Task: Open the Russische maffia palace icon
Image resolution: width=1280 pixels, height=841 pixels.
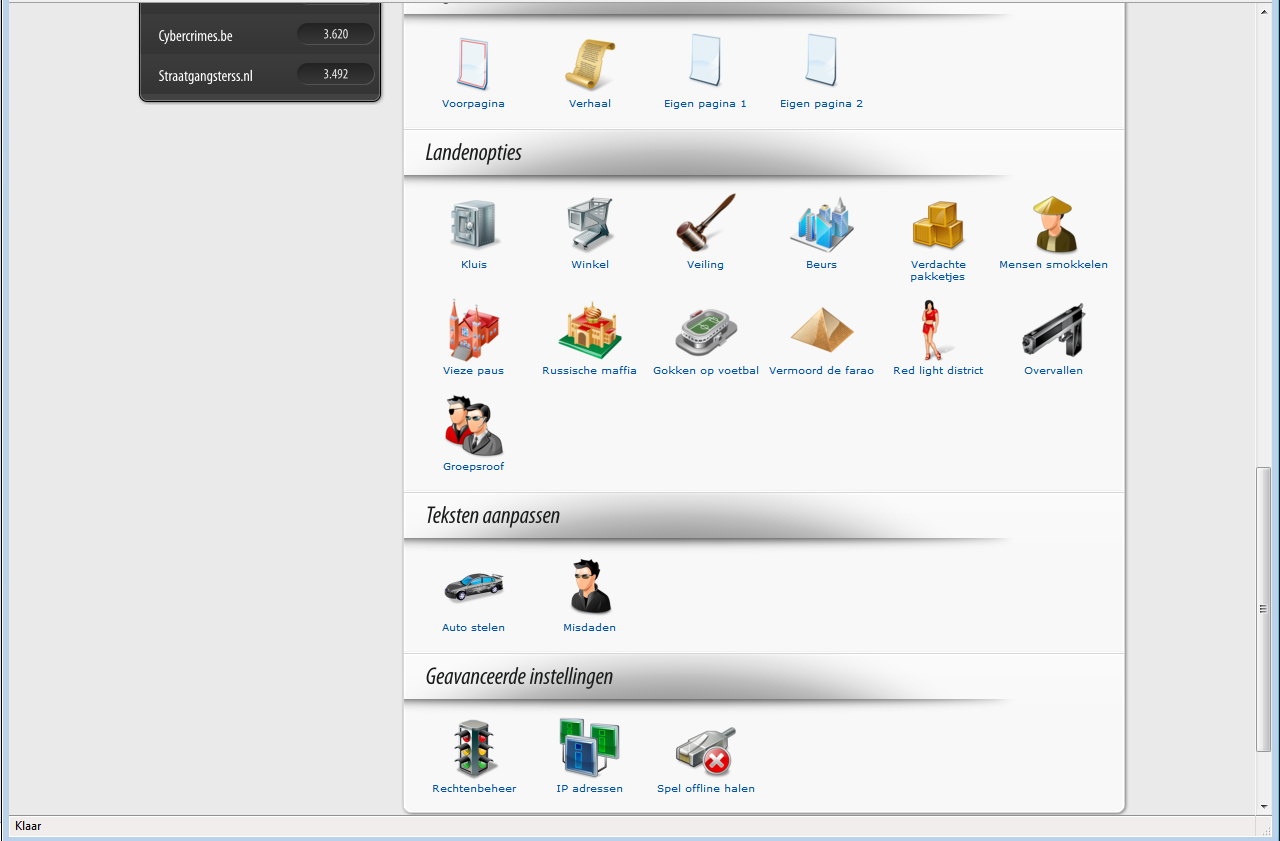Action: click(589, 330)
